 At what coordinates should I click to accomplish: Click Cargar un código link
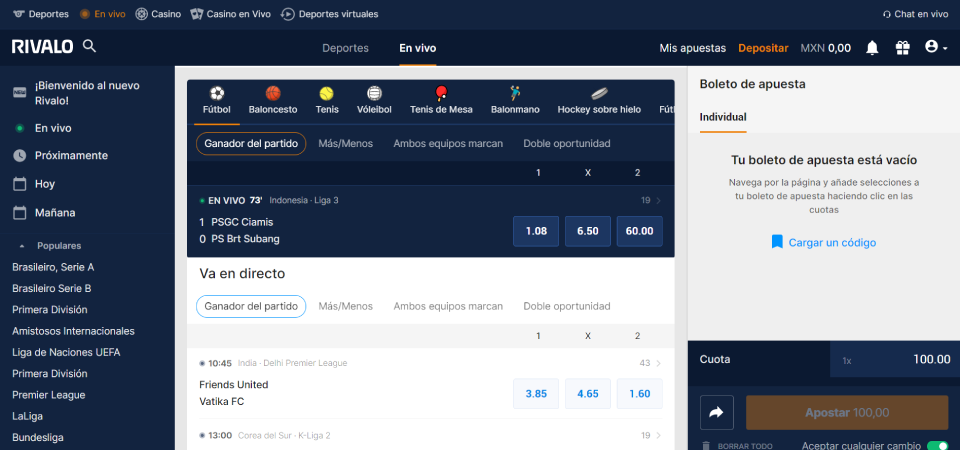pyautogui.click(x=832, y=242)
